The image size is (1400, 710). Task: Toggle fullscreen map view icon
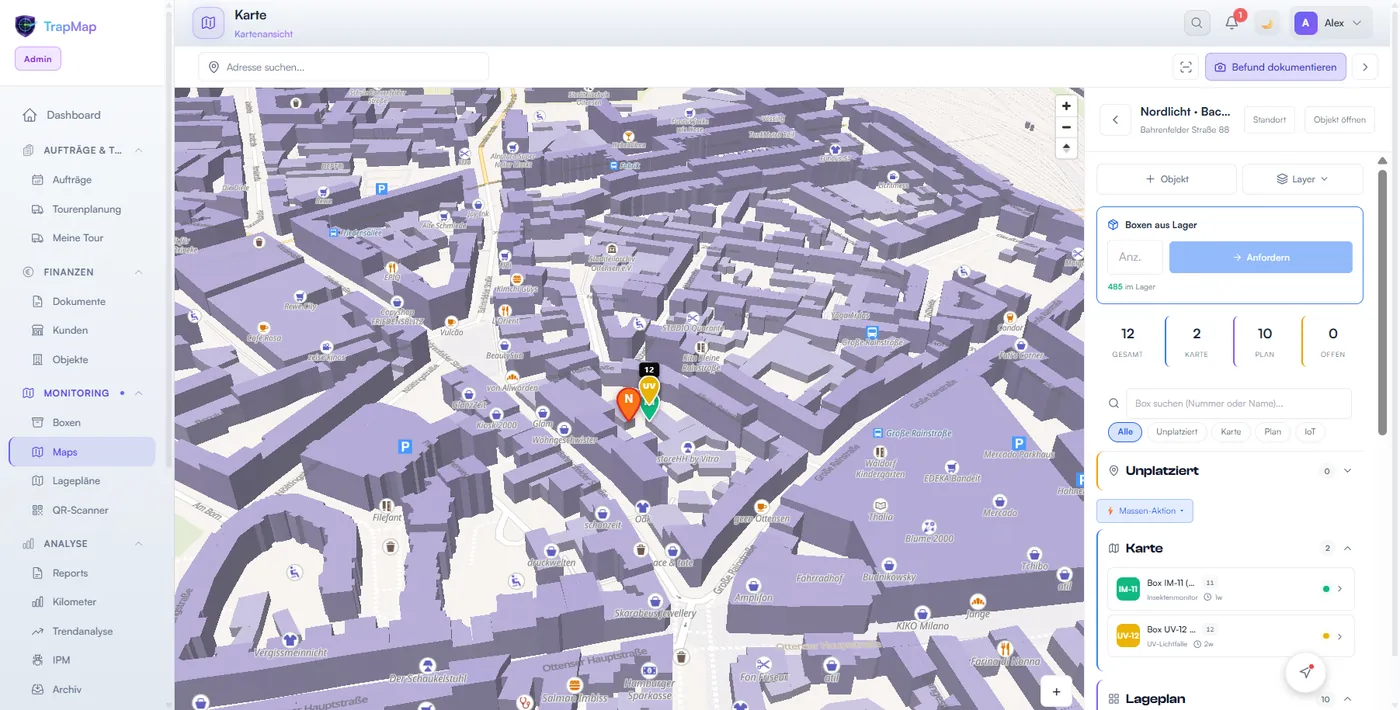coord(1186,67)
